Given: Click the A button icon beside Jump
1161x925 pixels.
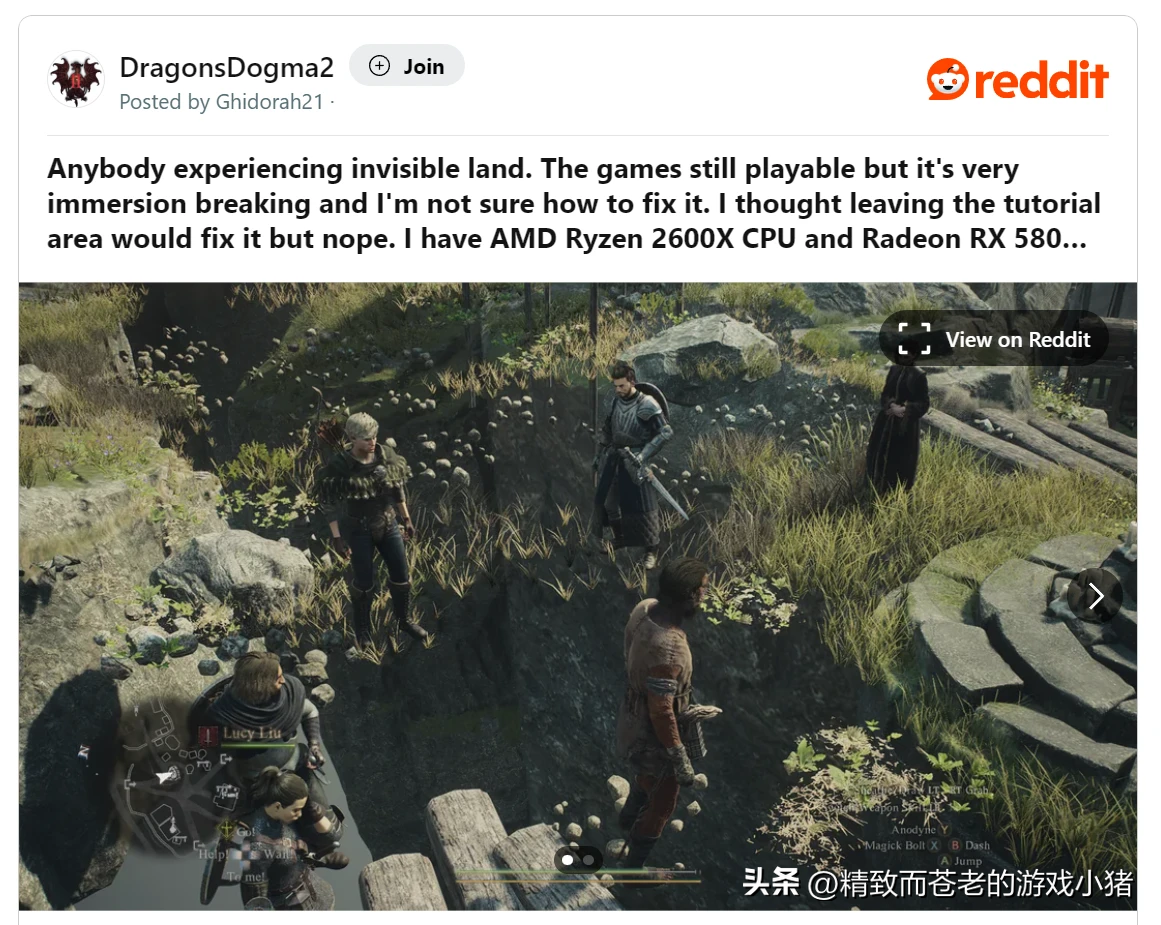Looking at the screenshot, I should (x=945, y=861).
